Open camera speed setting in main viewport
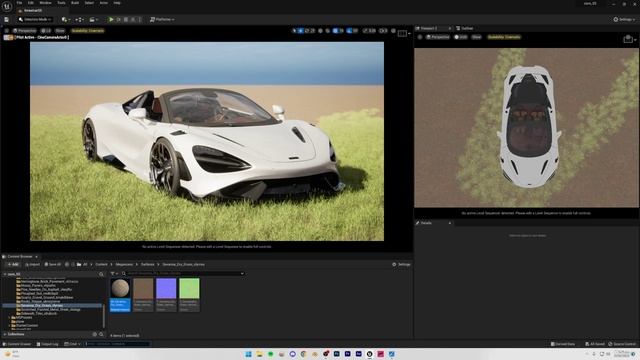The width and height of the screenshot is (640, 360). 383,31
